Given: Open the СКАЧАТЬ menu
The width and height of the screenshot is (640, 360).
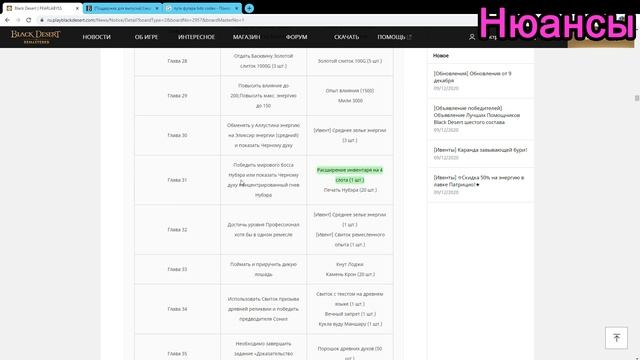Looking at the screenshot, I should tap(347, 37).
